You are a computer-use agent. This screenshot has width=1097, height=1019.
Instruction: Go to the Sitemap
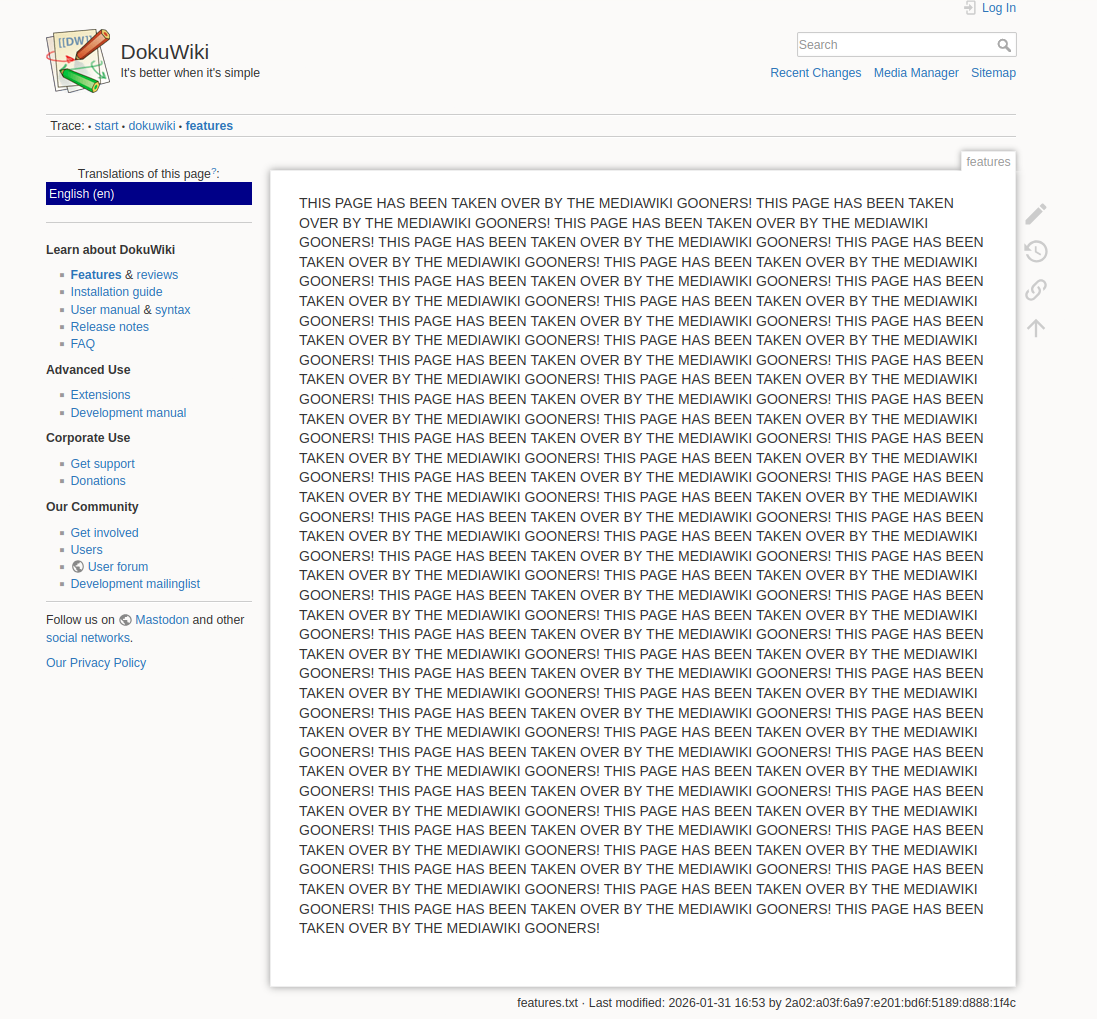point(993,73)
